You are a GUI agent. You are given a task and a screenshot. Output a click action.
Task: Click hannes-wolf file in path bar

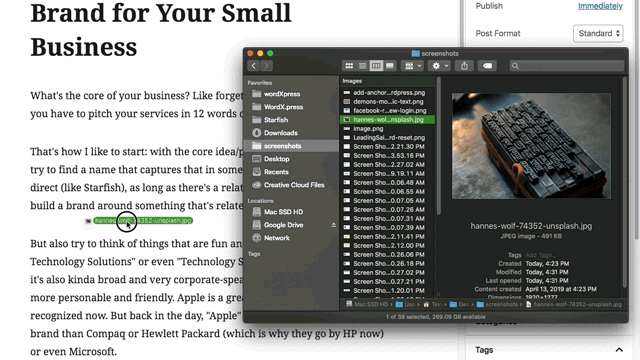tap(574, 304)
